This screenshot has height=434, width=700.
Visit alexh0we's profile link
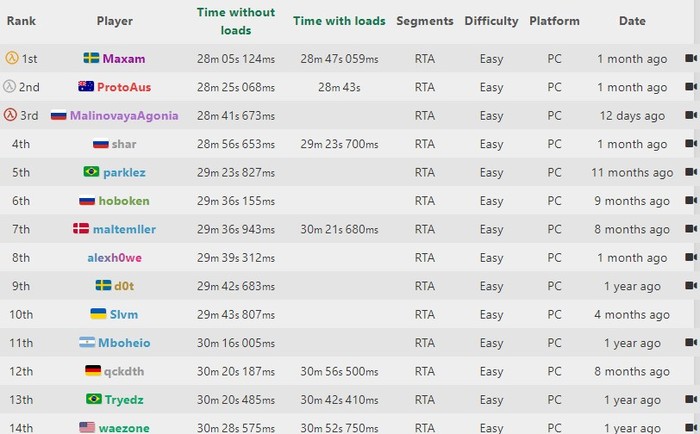click(115, 258)
